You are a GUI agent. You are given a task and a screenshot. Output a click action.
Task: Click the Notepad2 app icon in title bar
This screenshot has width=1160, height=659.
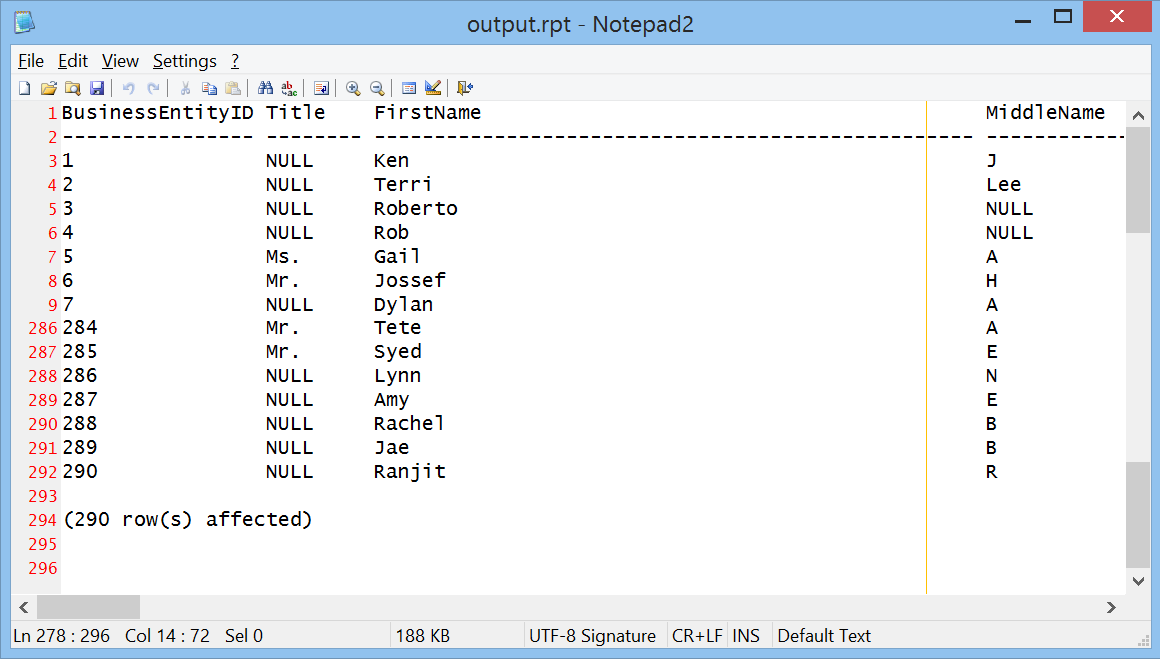(24, 22)
